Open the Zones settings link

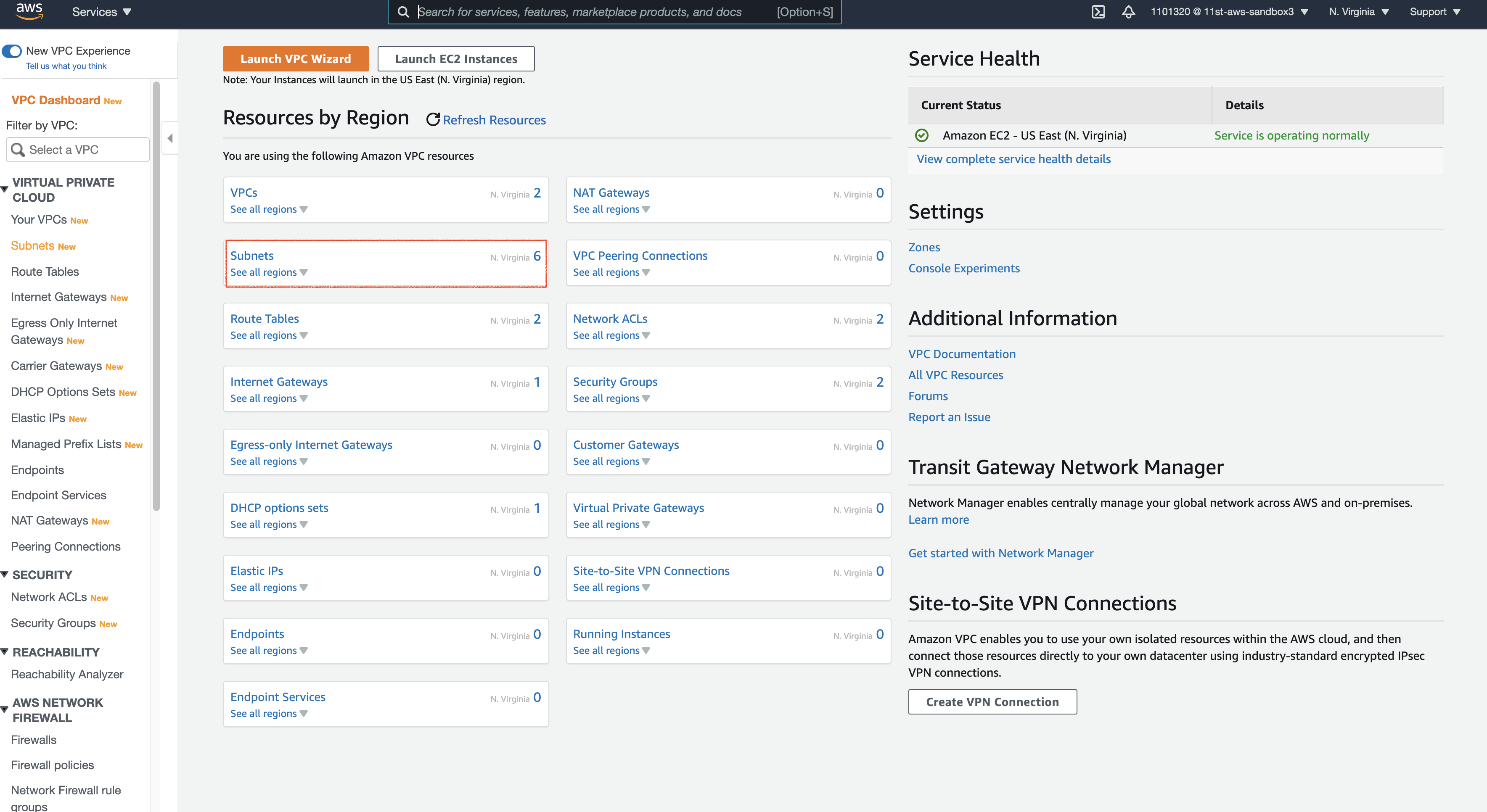(x=924, y=247)
